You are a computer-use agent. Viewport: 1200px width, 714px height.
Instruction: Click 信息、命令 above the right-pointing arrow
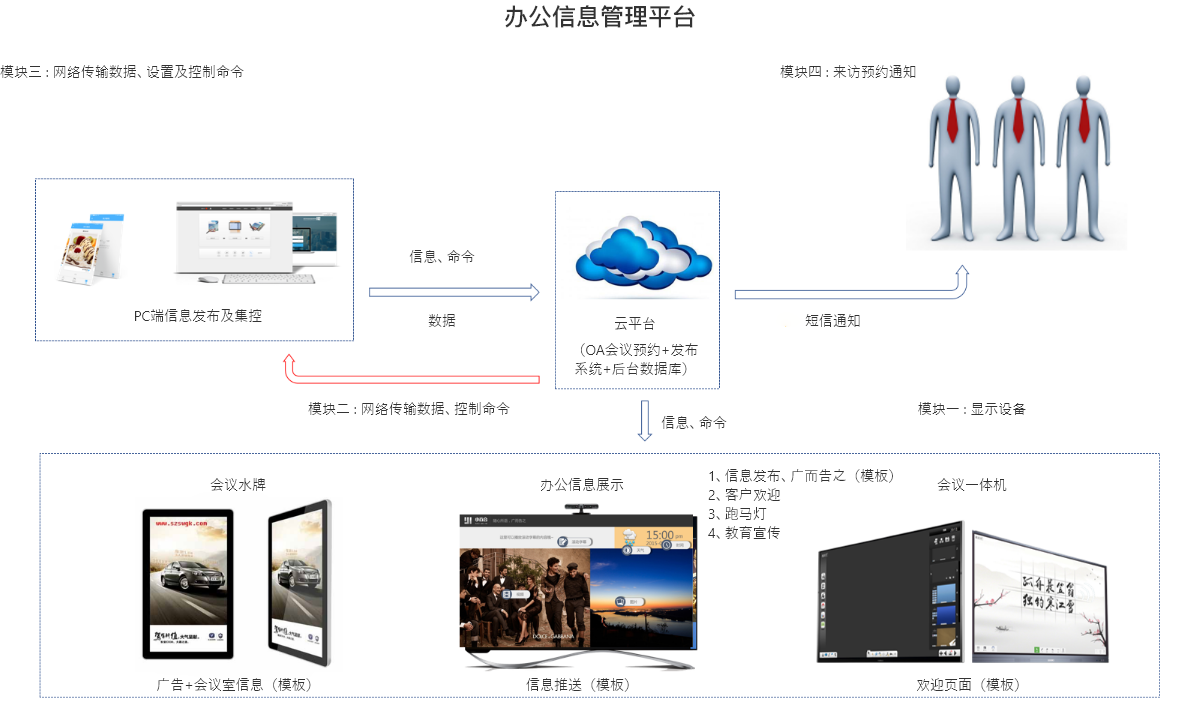[442, 256]
